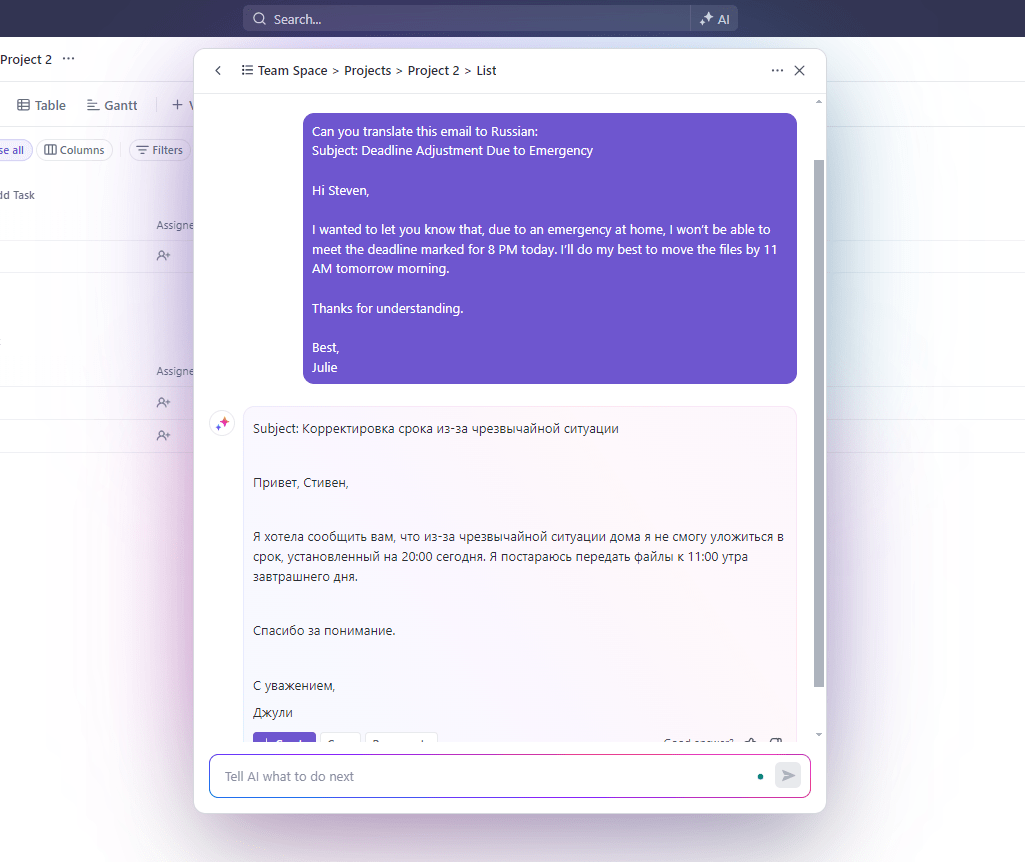Switch to the Gantt view tab
The height and width of the screenshot is (862, 1025).
tap(112, 105)
